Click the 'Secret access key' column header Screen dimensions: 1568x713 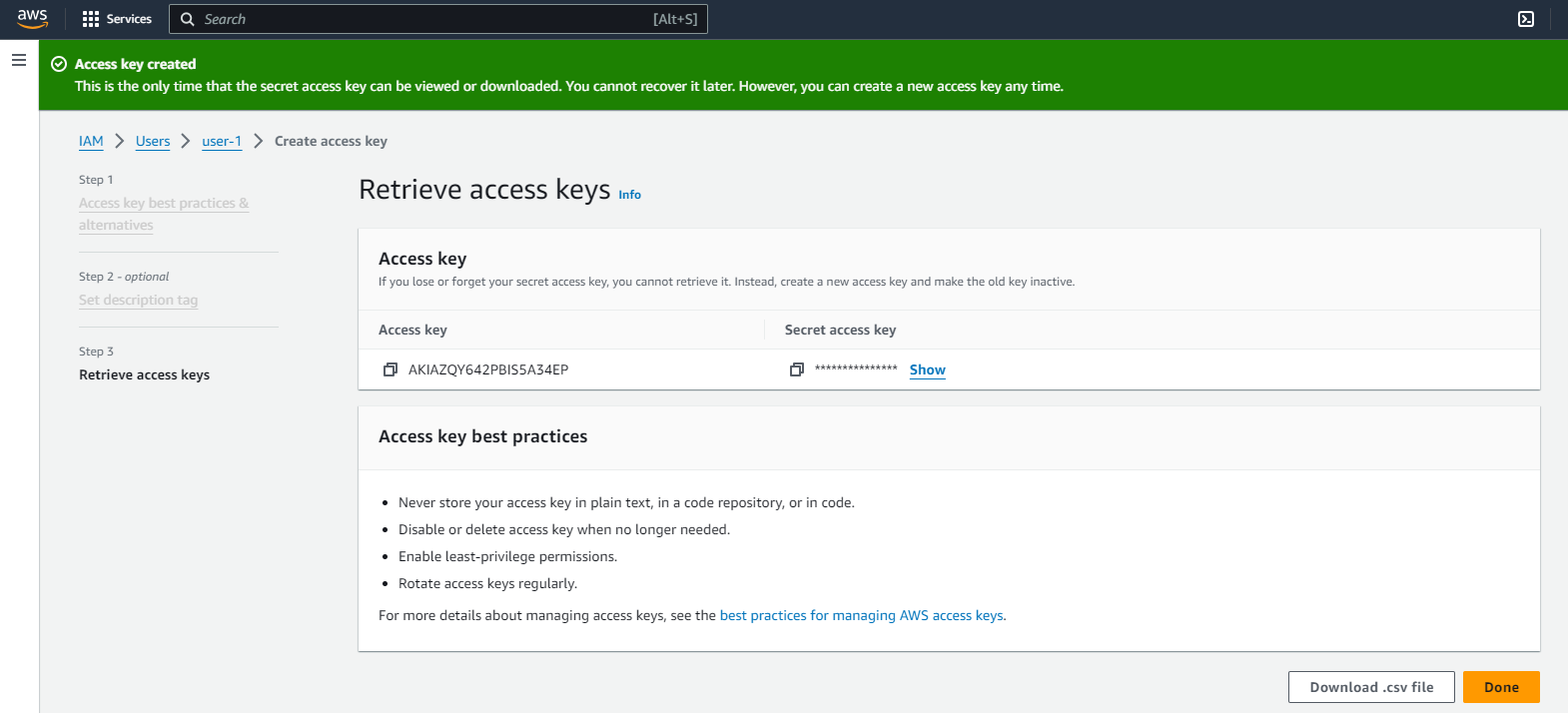840,330
